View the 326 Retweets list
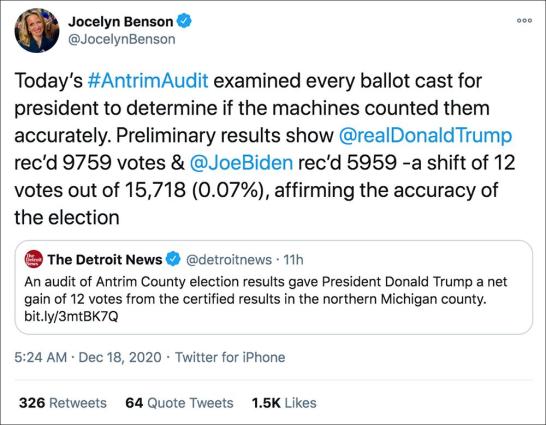Screen dimensions: 546x425 coord(63,403)
